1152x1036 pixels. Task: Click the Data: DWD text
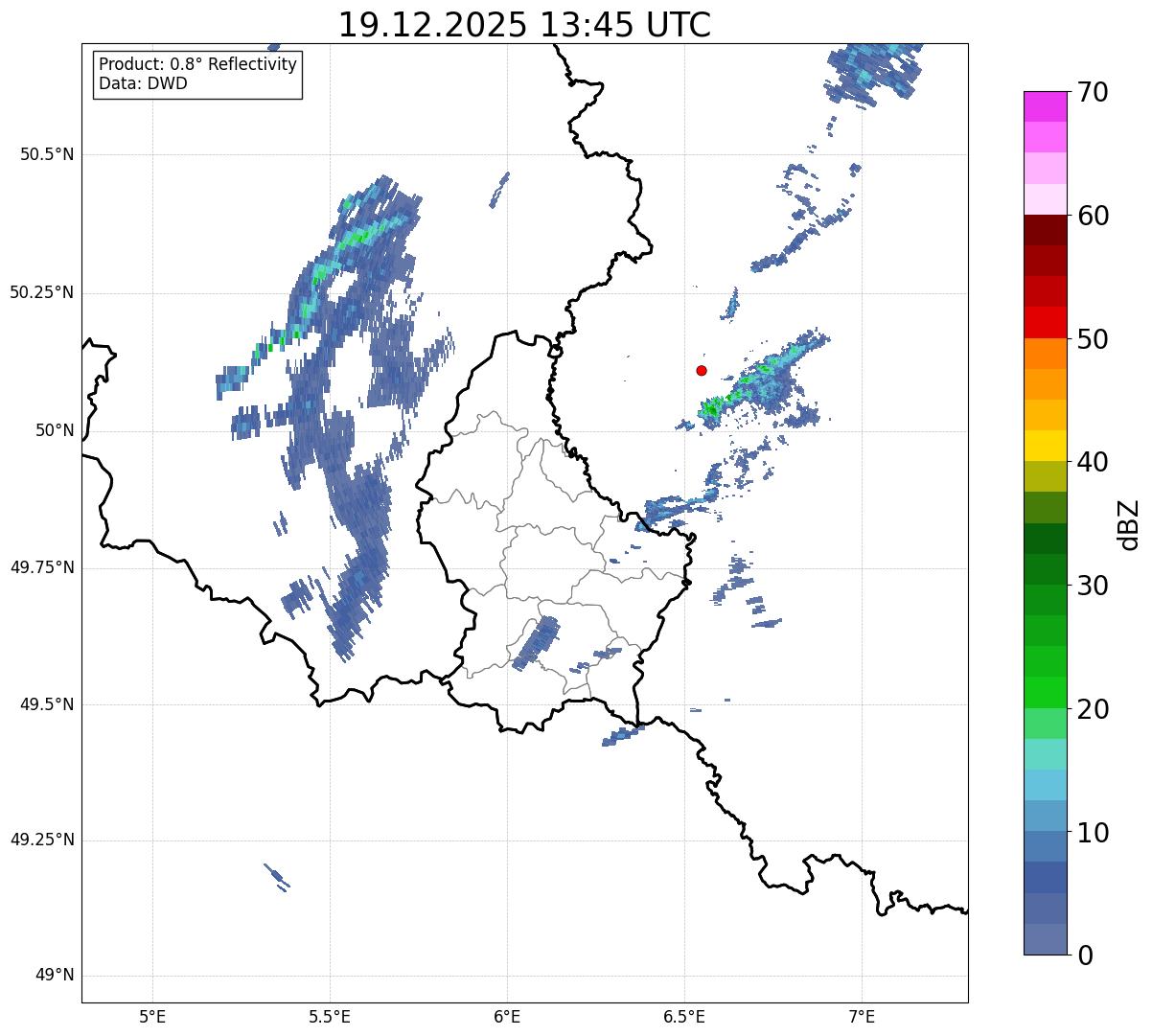[x=144, y=83]
